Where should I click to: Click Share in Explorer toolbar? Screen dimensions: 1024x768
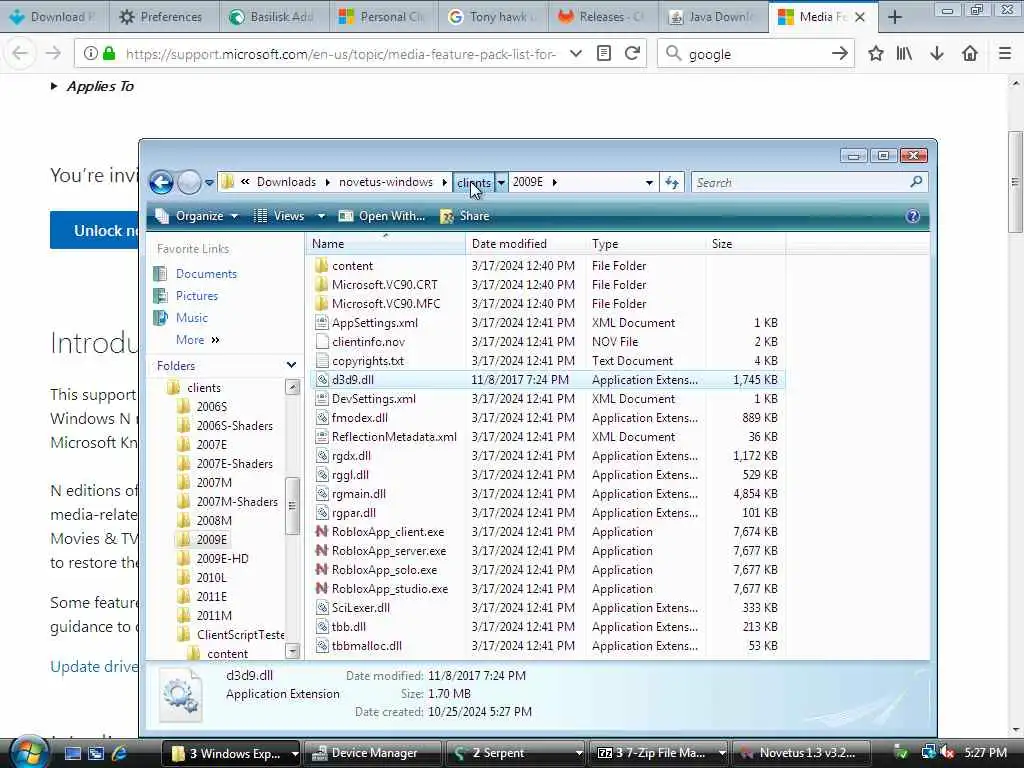(465, 216)
